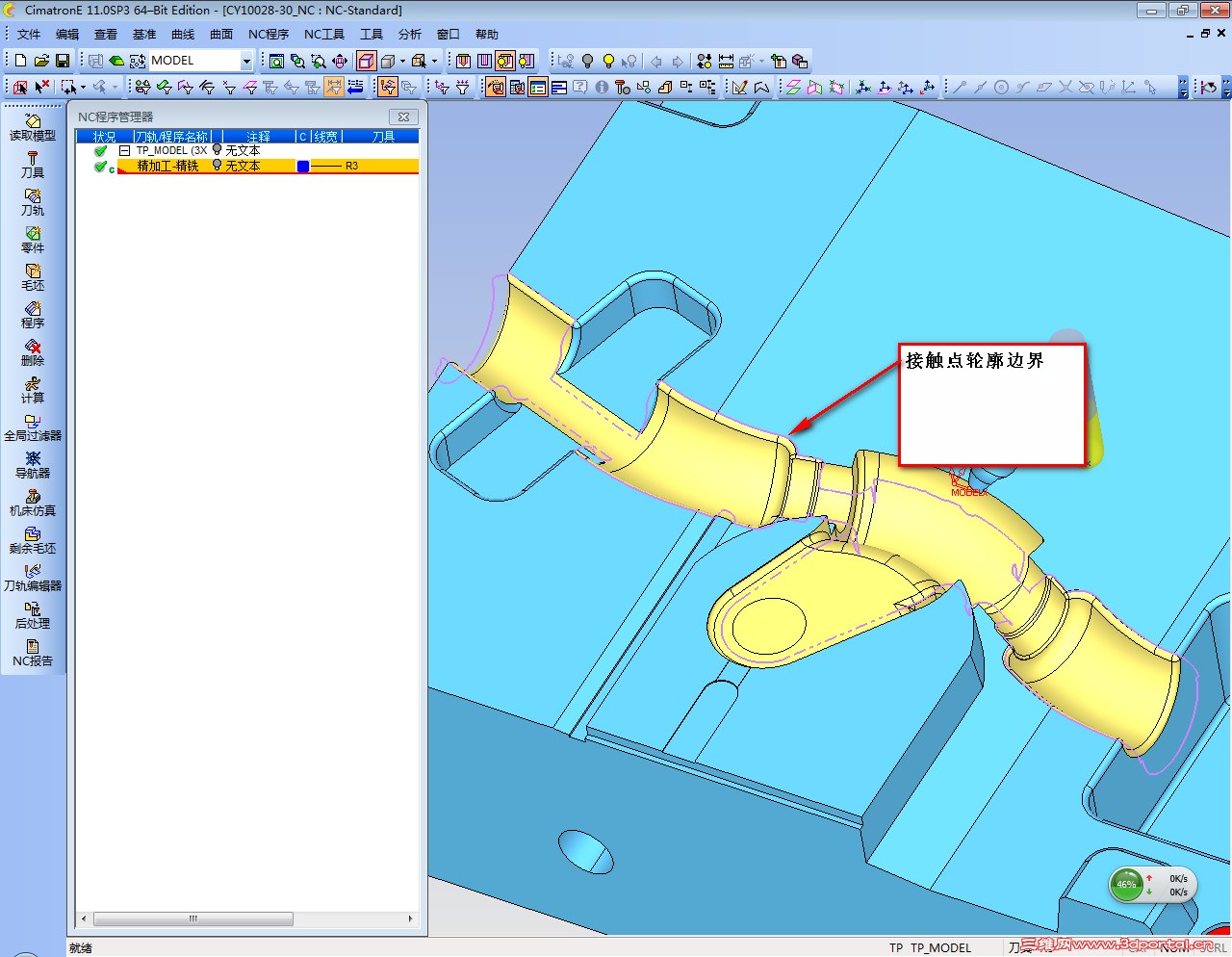
Task: Launch the 导航器 navigator tool
Action: (33, 465)
